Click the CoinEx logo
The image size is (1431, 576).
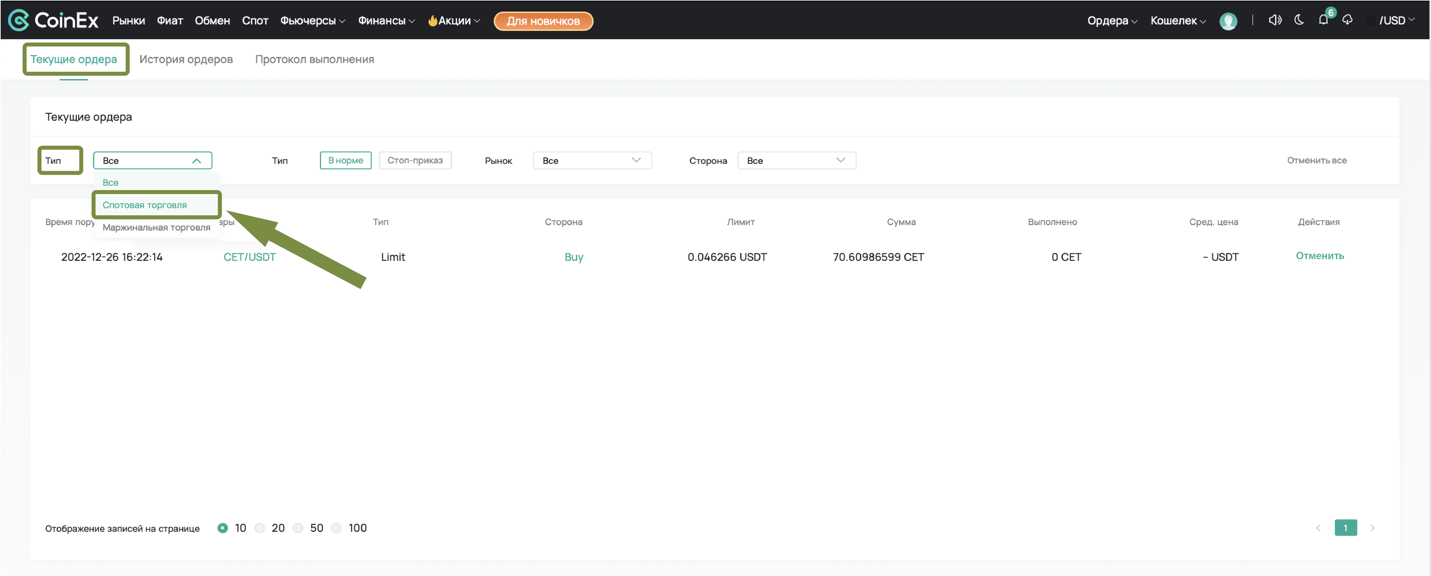pyautogui.click(x=54, y=20)
